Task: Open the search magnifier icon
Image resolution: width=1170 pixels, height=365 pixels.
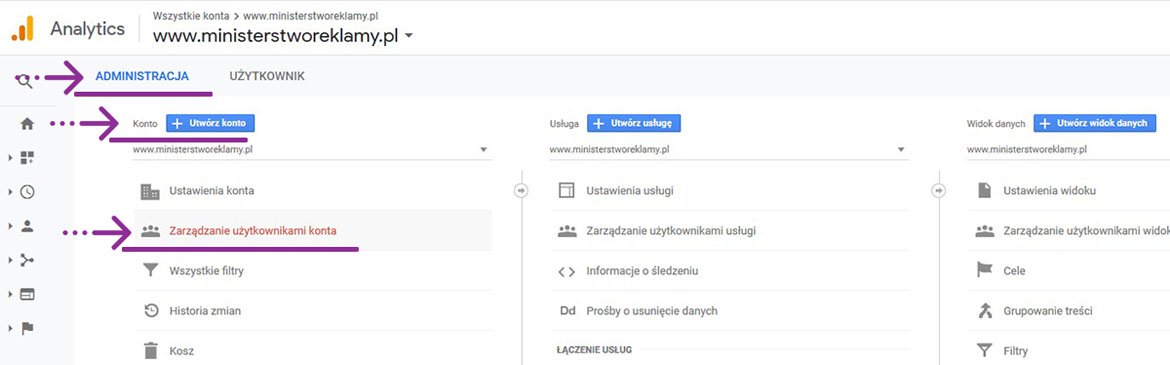Action: [x=25, y=81]
